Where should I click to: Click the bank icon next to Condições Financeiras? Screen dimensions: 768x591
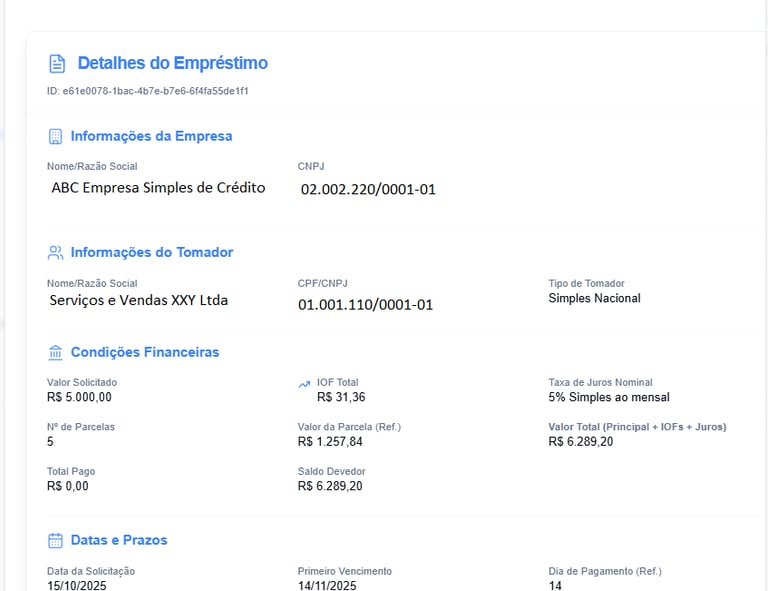(x=55, y=353)
